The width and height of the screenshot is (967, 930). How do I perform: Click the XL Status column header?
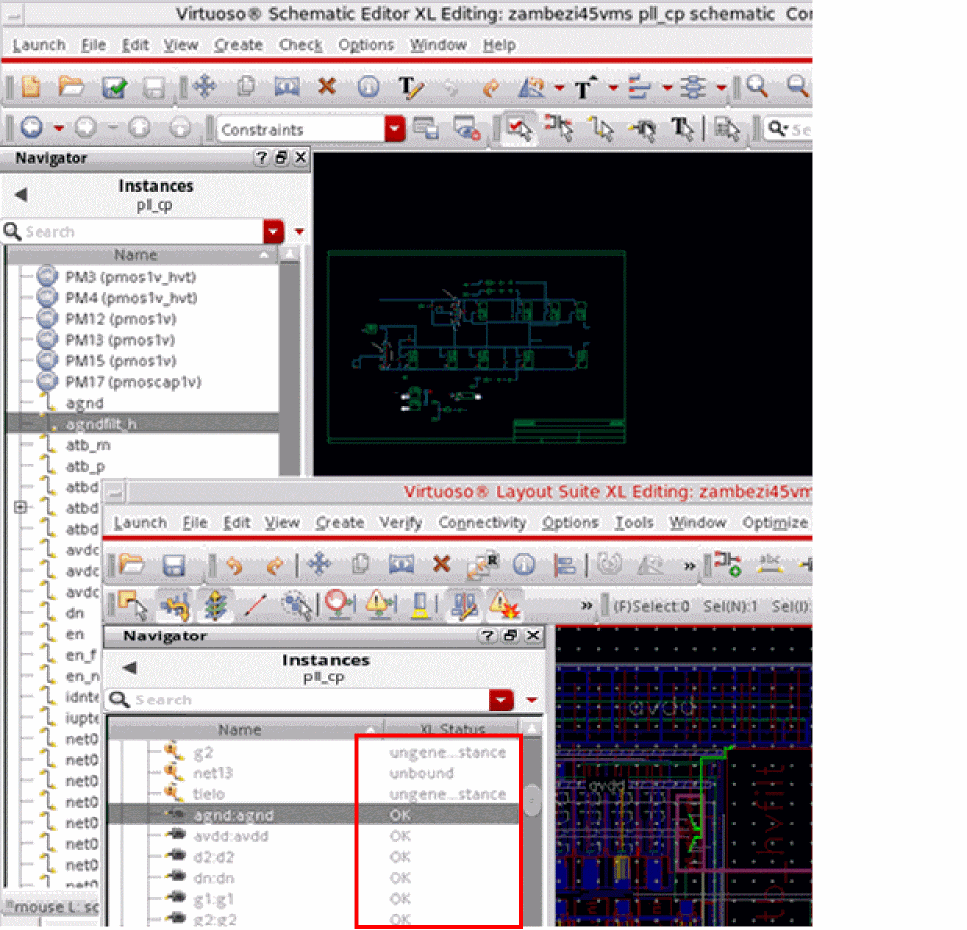coord(450,730)
